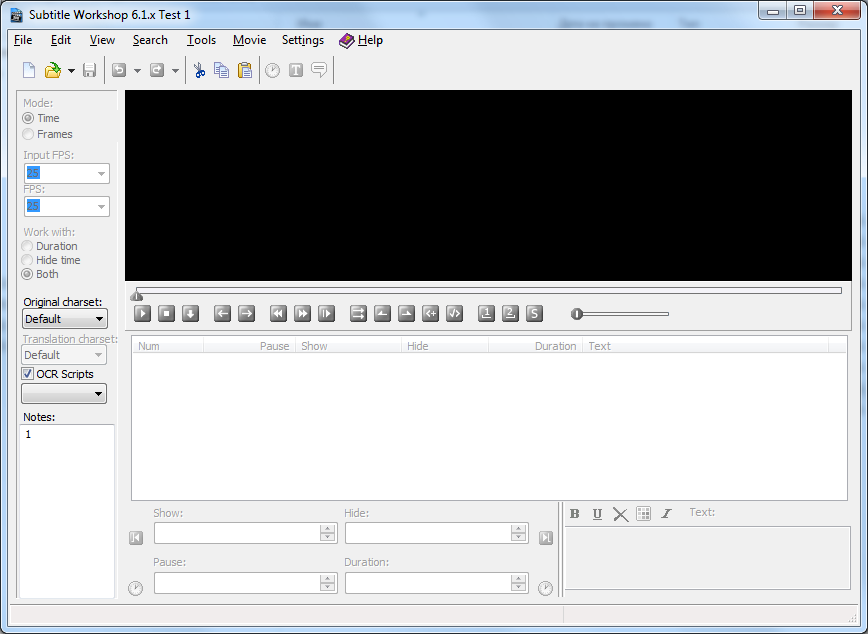The height and width of the screenshot is (634, 868).
Task: Click the Show column header
Action: (348, 346)
